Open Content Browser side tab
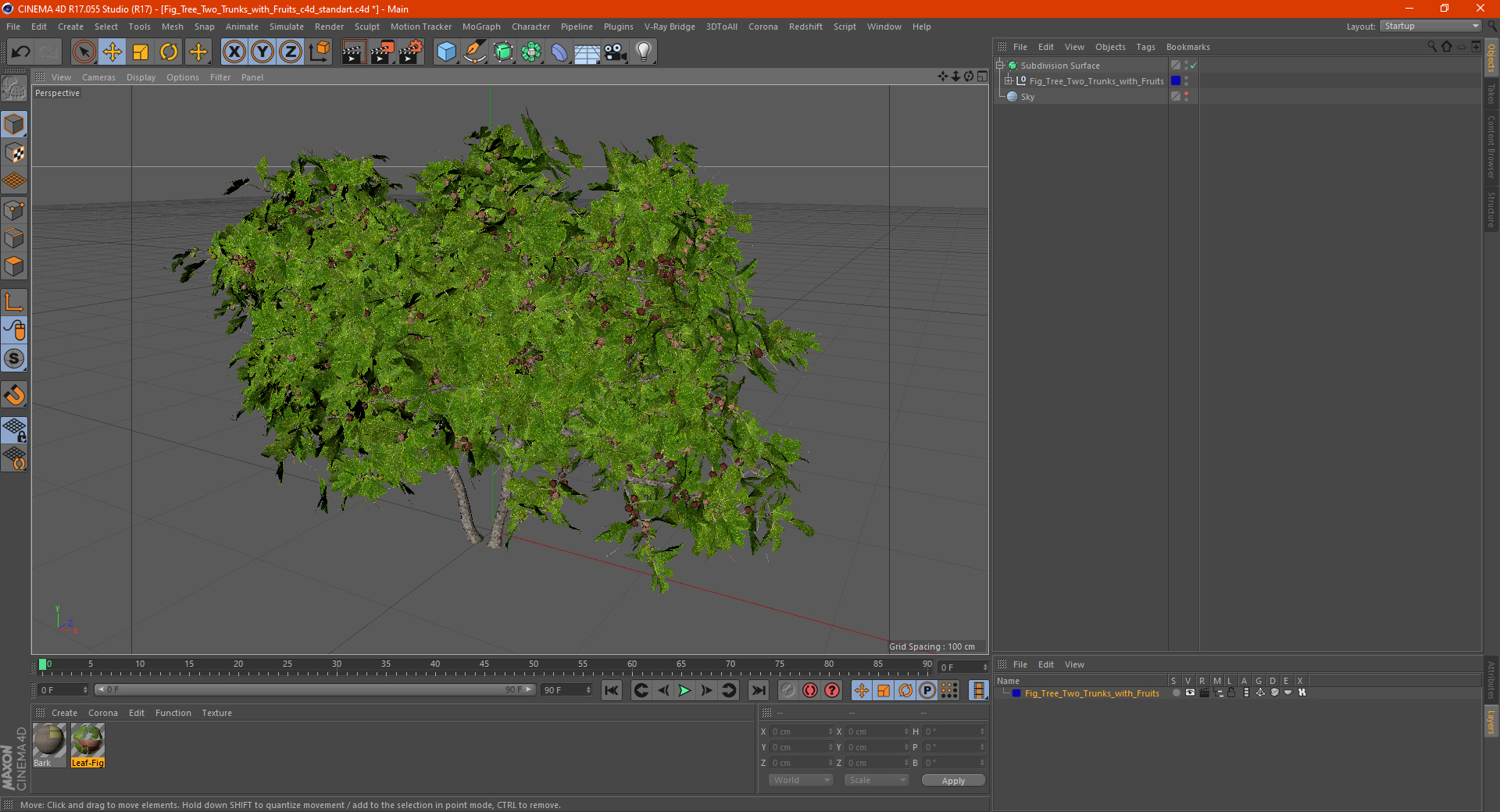Screen dimensions: 1500x812 click(1491, 147)
